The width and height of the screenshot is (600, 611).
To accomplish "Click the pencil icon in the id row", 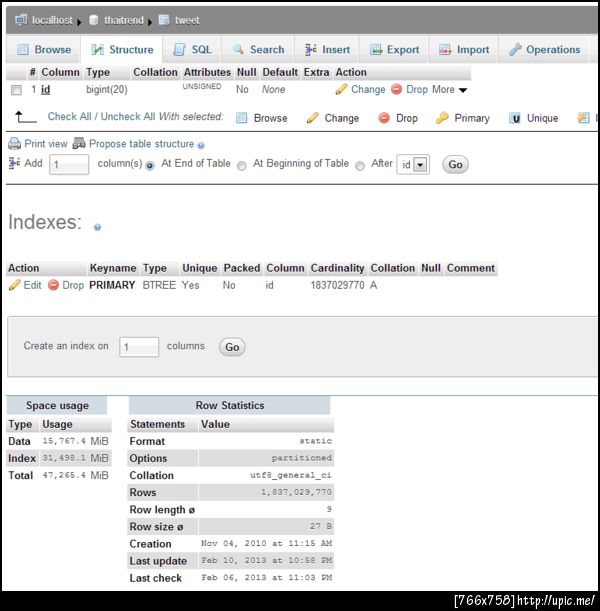I will tap(341, 90).
